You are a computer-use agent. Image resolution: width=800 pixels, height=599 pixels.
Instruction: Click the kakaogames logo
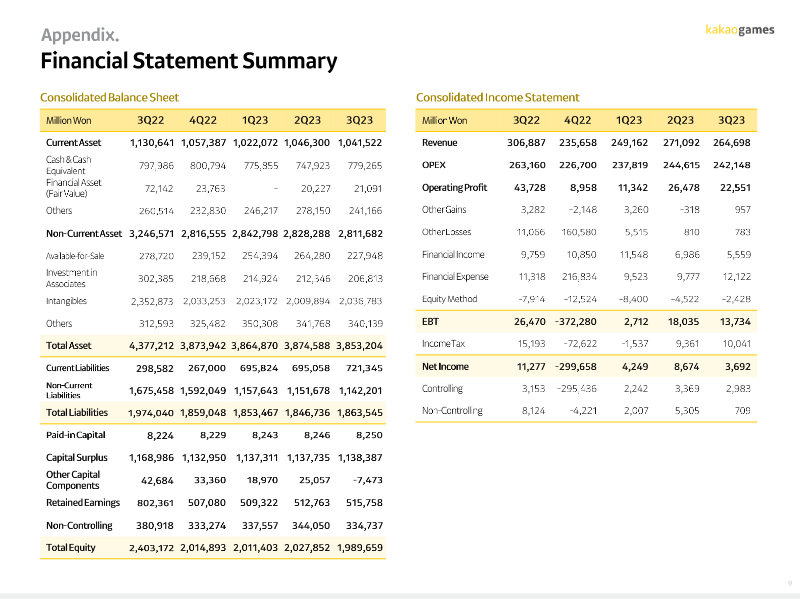739,30
